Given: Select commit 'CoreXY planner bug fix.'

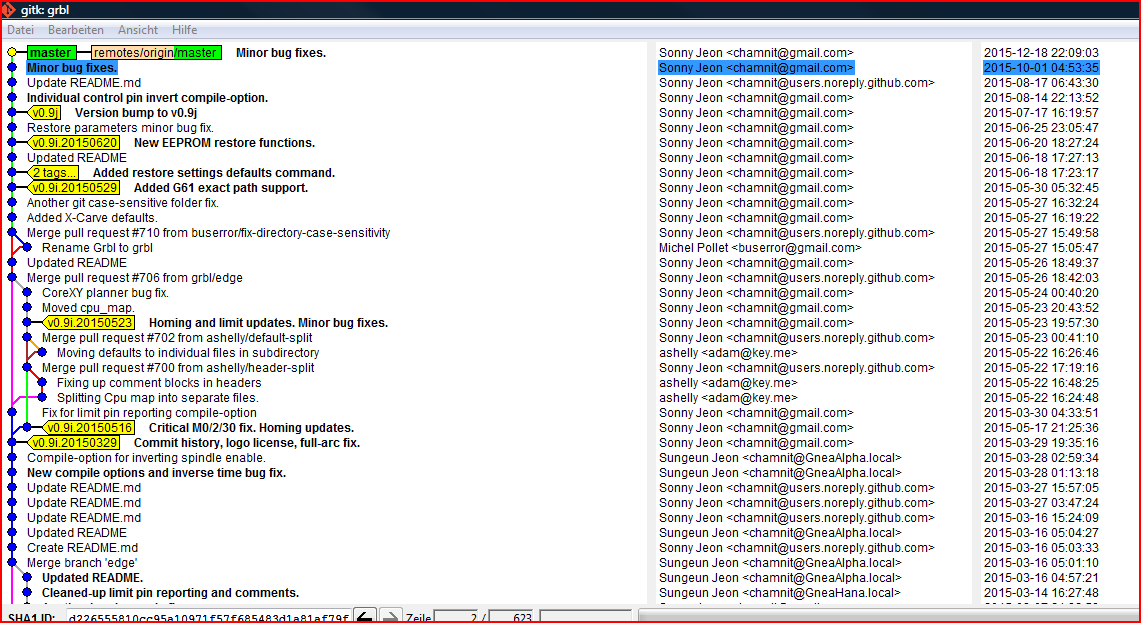Looking at the screenshot, I should (x=105, y=293).
